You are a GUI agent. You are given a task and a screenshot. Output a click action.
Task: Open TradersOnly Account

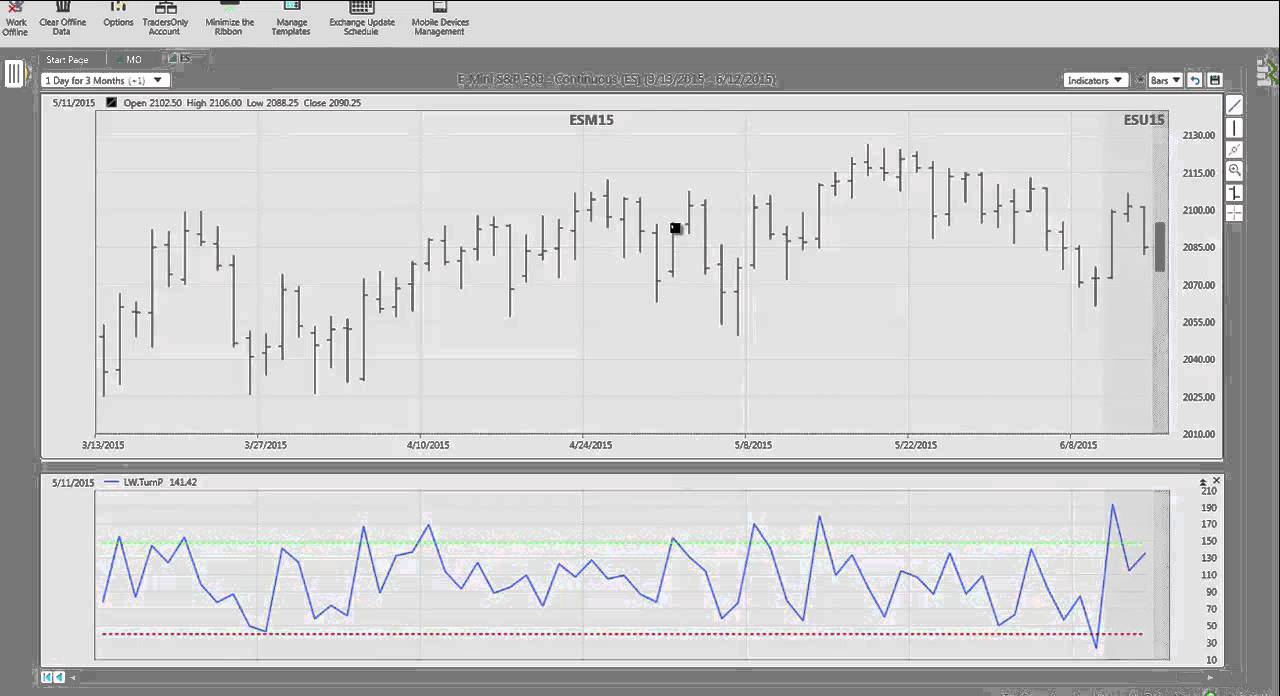pyautogui.click(x=165, y=20)
